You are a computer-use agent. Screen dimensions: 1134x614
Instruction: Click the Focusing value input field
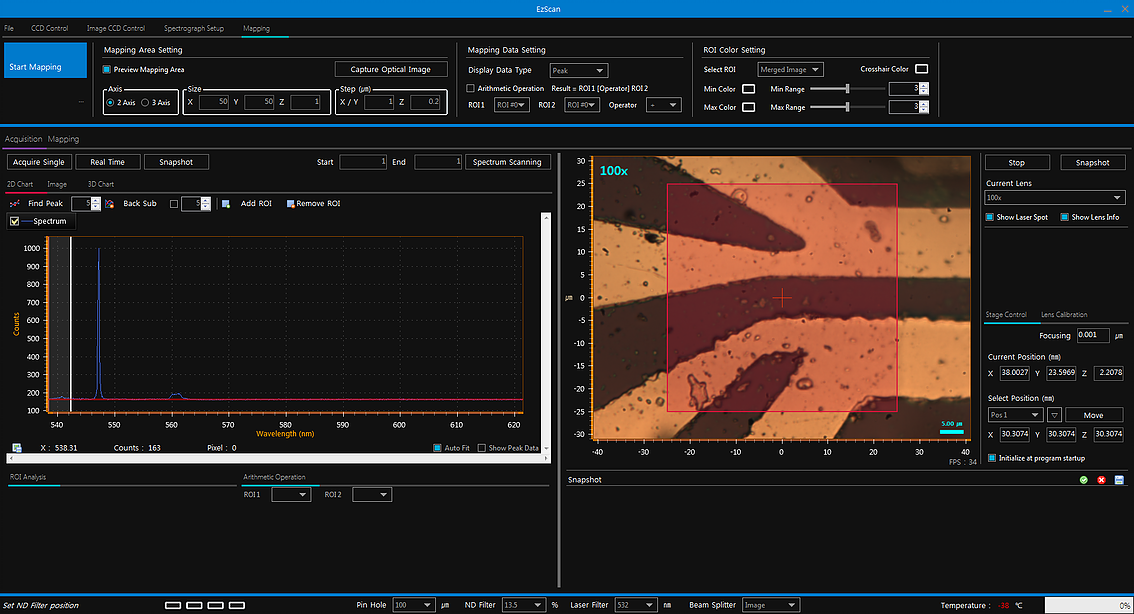click(1093, 335)
